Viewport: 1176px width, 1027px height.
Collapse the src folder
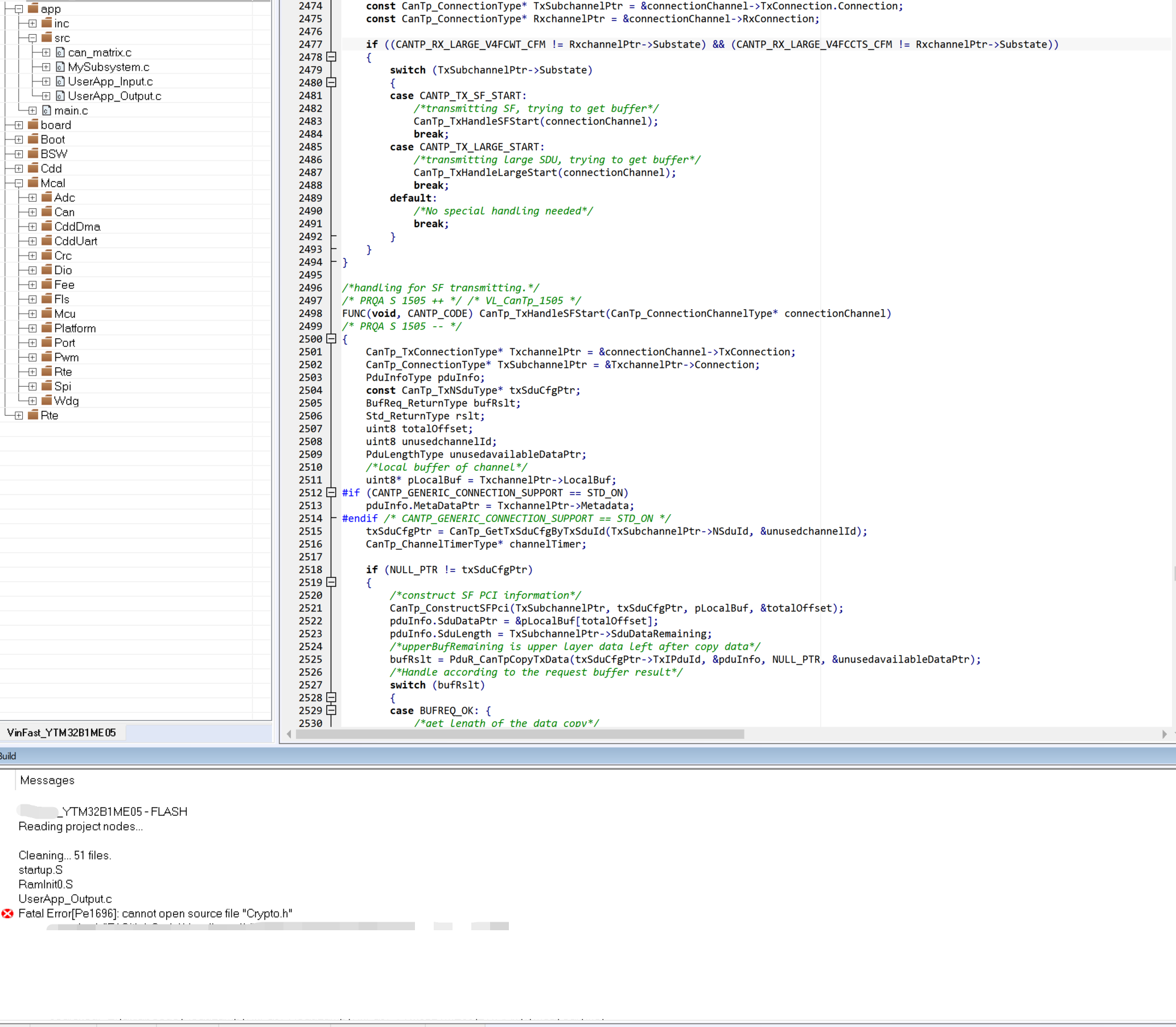(x=32, y=38)
